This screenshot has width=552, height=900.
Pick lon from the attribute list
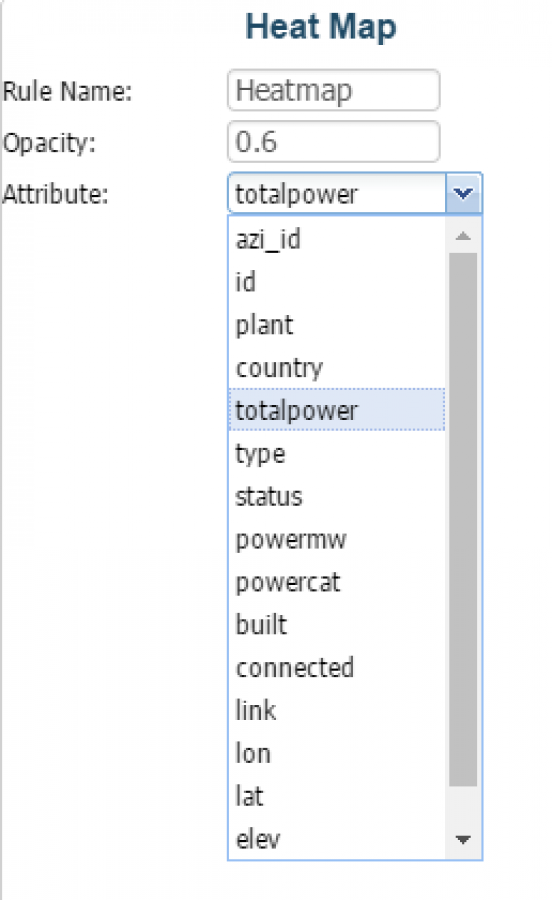[x=337, y=753]
